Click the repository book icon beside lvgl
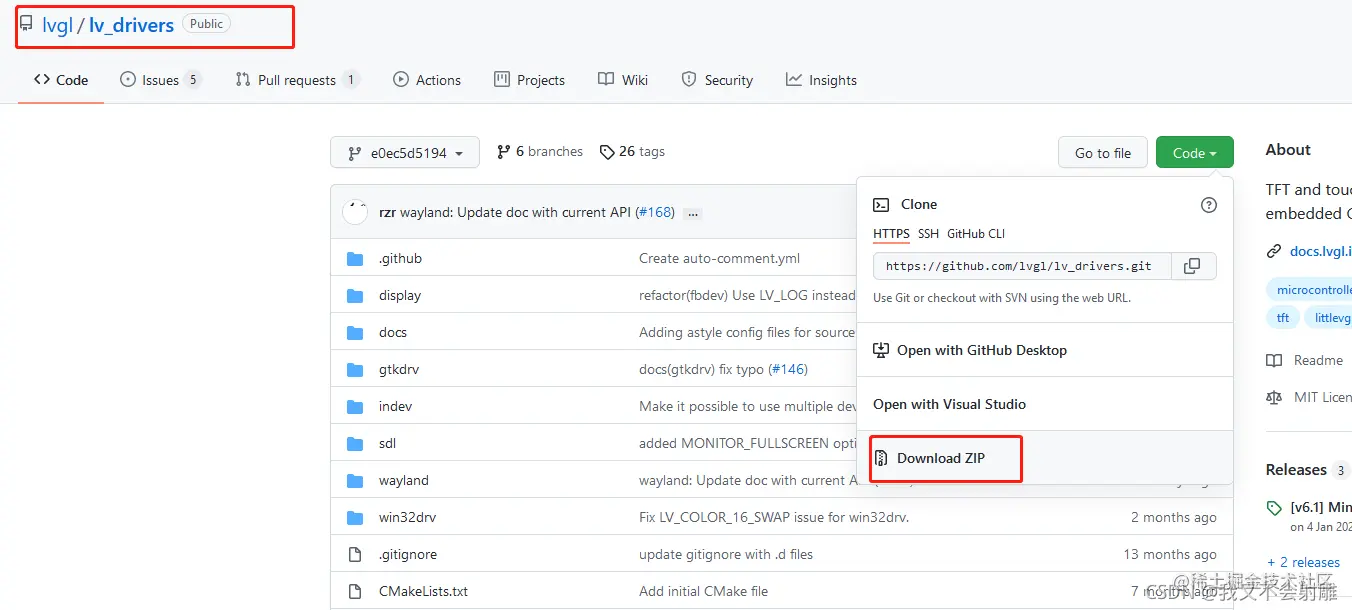The width and height of the screenshot is (1352, 610). (27, 24)
